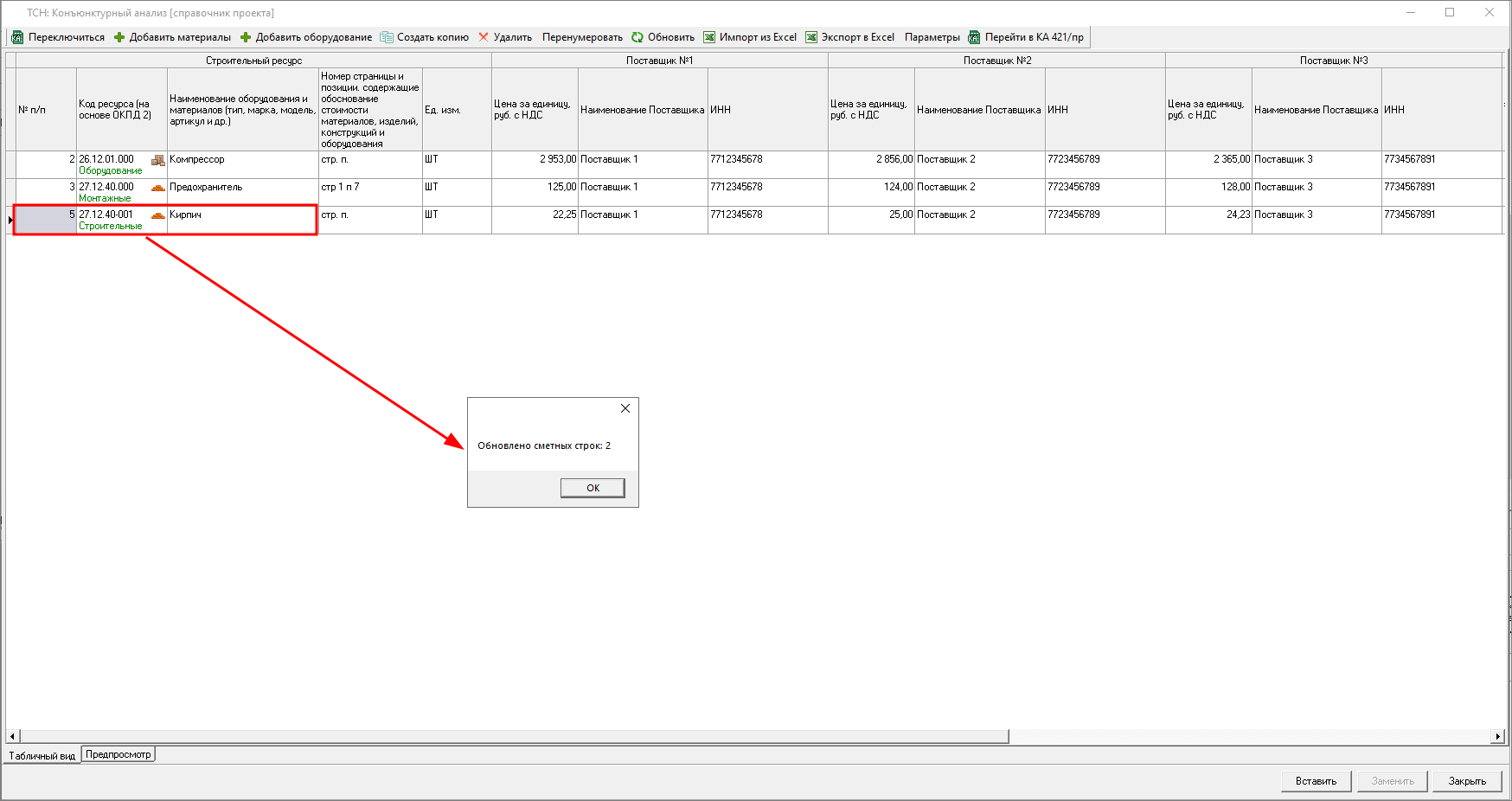
Task: Click Перенумеровать in the toolbar
Action: click(x=582, y=37)
